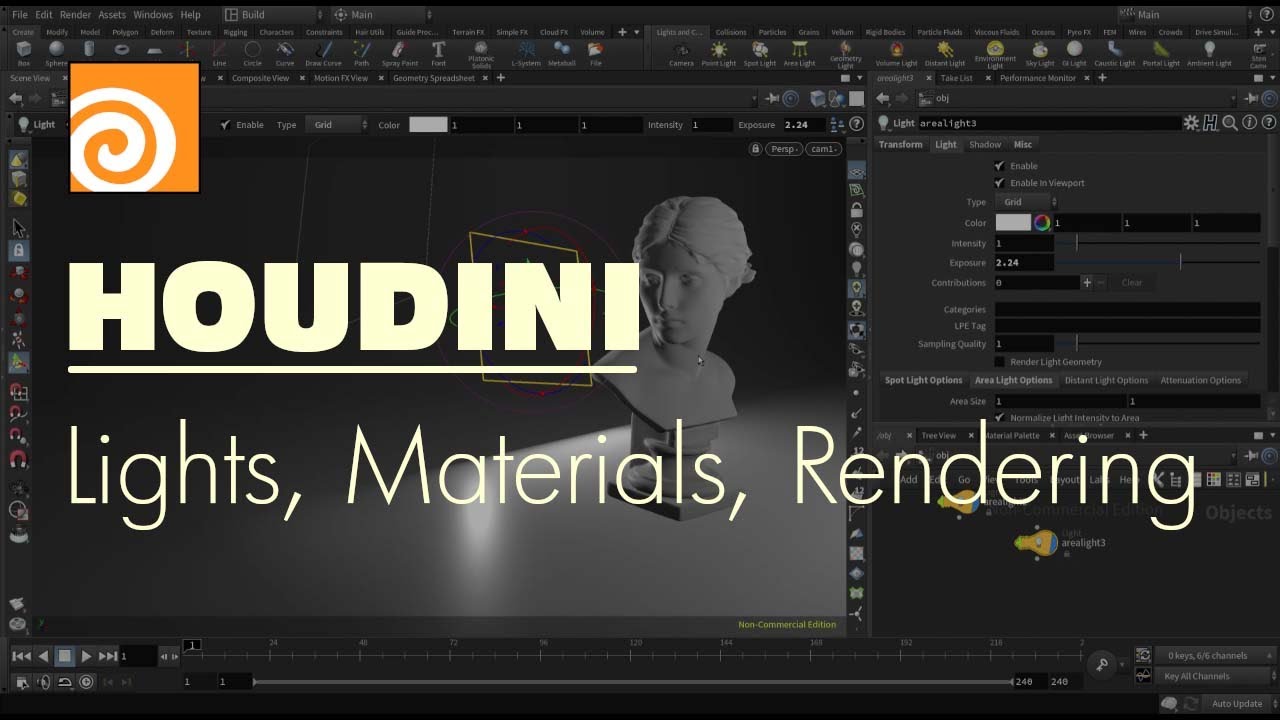Toggle the Enable checkbox in the parameter pane
The height and width of the screenshot is (720, 1280).
pyautogui.click(x=999, y=166)
